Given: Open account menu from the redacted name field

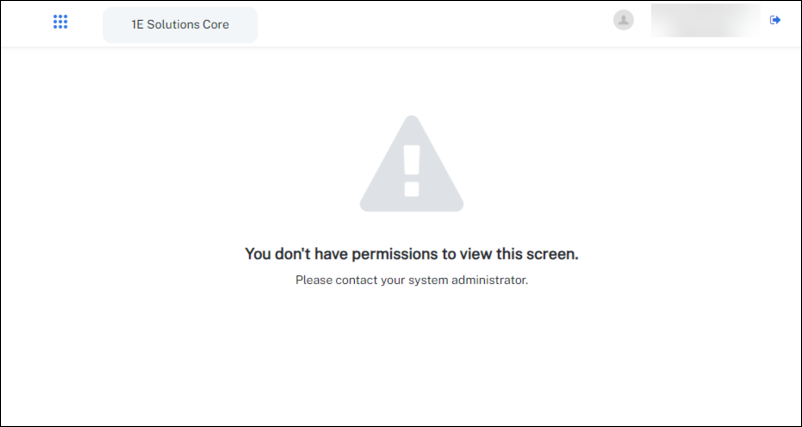Looking at the screenshot, I should tap(704, 20).
